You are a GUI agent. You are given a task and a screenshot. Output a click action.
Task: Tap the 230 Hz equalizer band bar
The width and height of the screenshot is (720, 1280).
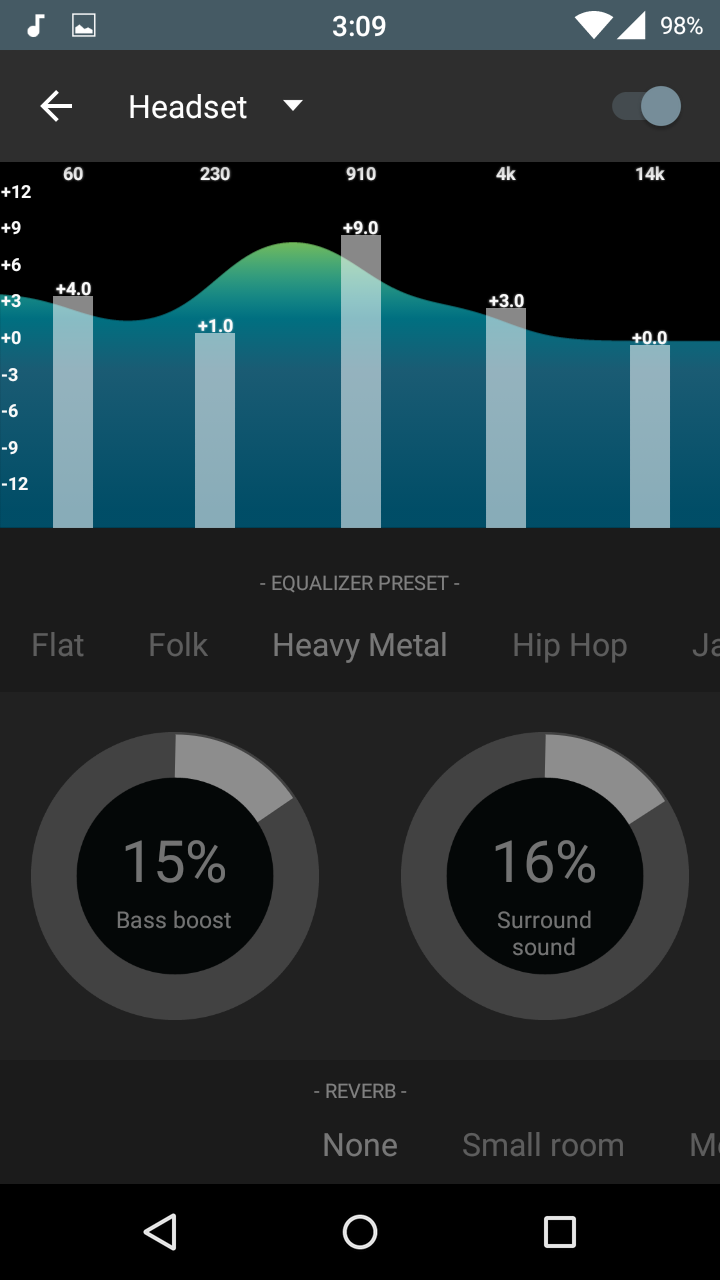(215, 430)
